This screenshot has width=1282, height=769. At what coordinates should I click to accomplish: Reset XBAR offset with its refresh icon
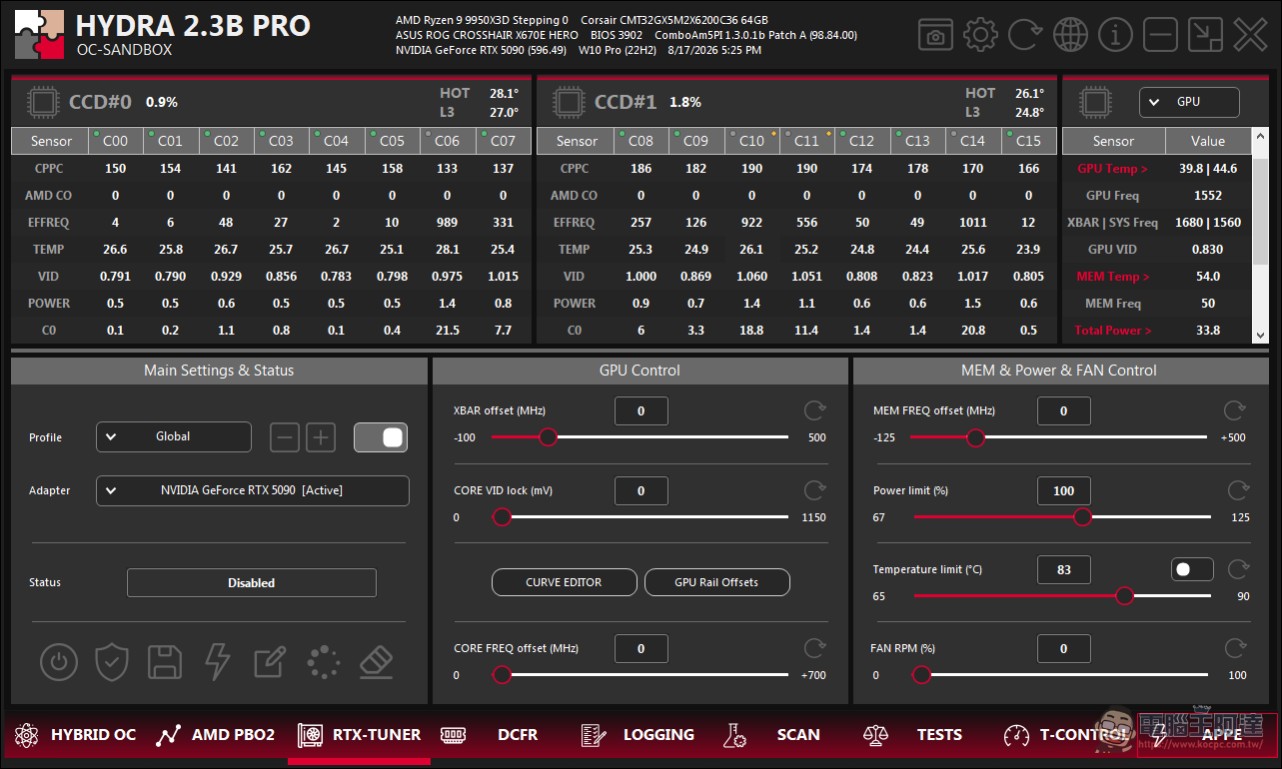(x=815, y=410)
